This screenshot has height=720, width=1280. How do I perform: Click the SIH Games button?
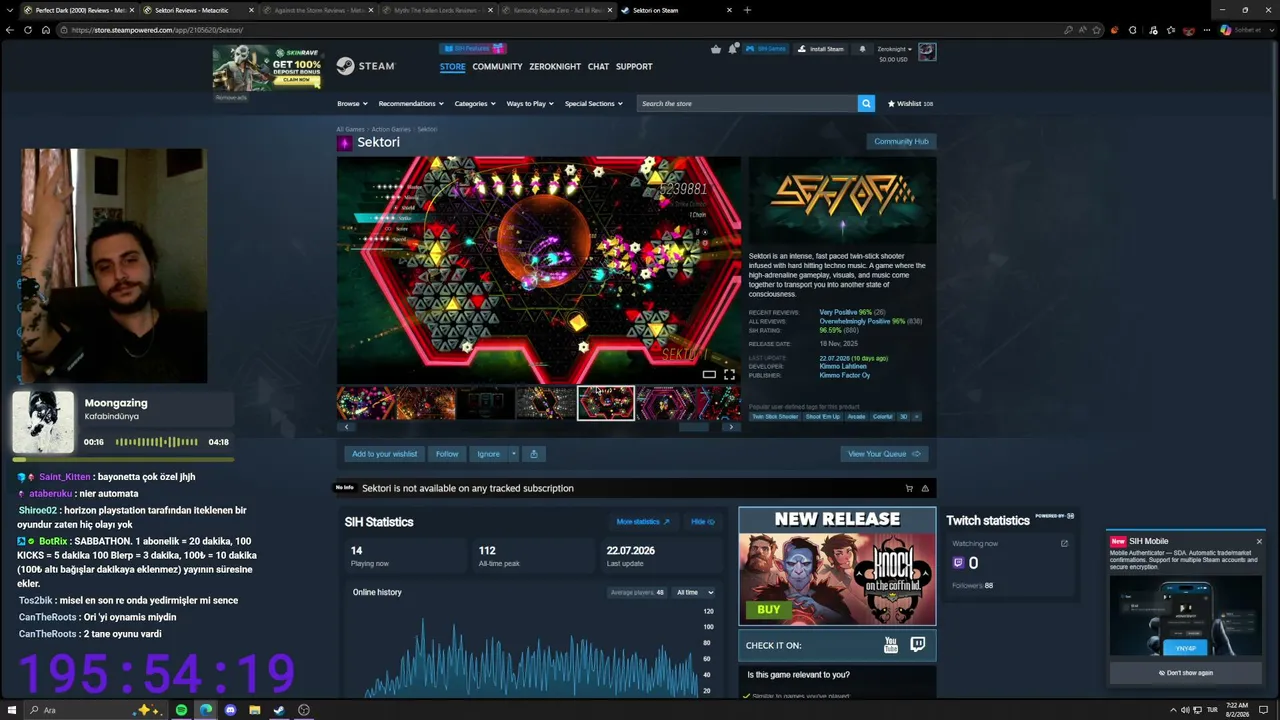(766, 49)
